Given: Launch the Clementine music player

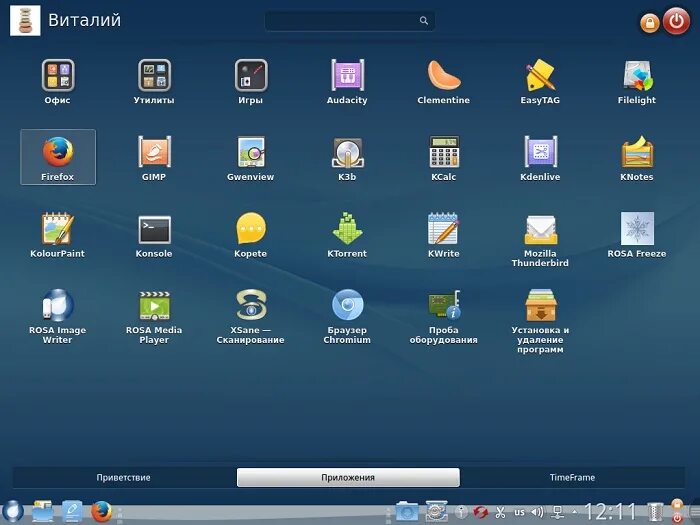Looking at the screenshot, I should coord(443,81).
